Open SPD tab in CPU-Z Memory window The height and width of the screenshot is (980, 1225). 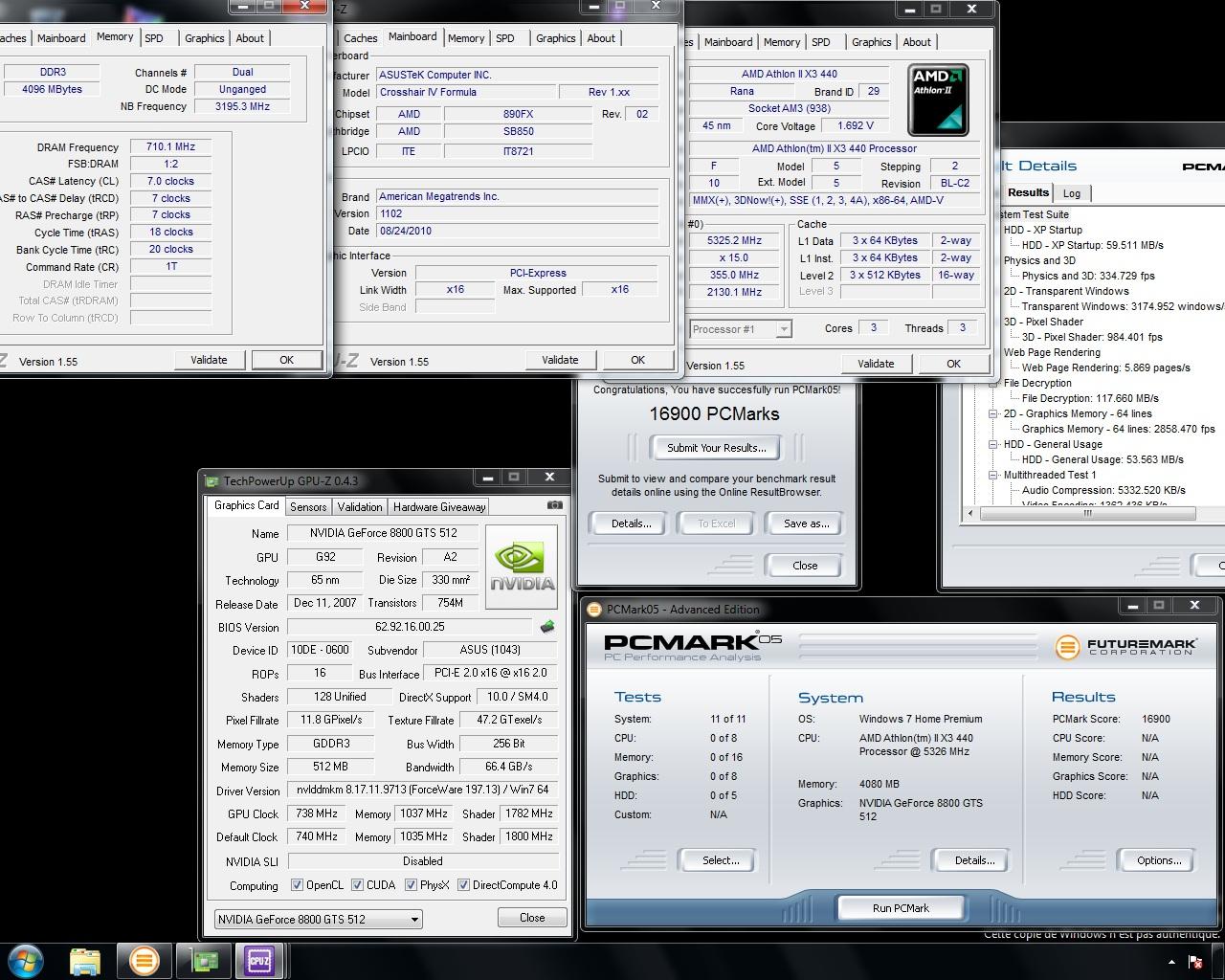pos(154,38)
